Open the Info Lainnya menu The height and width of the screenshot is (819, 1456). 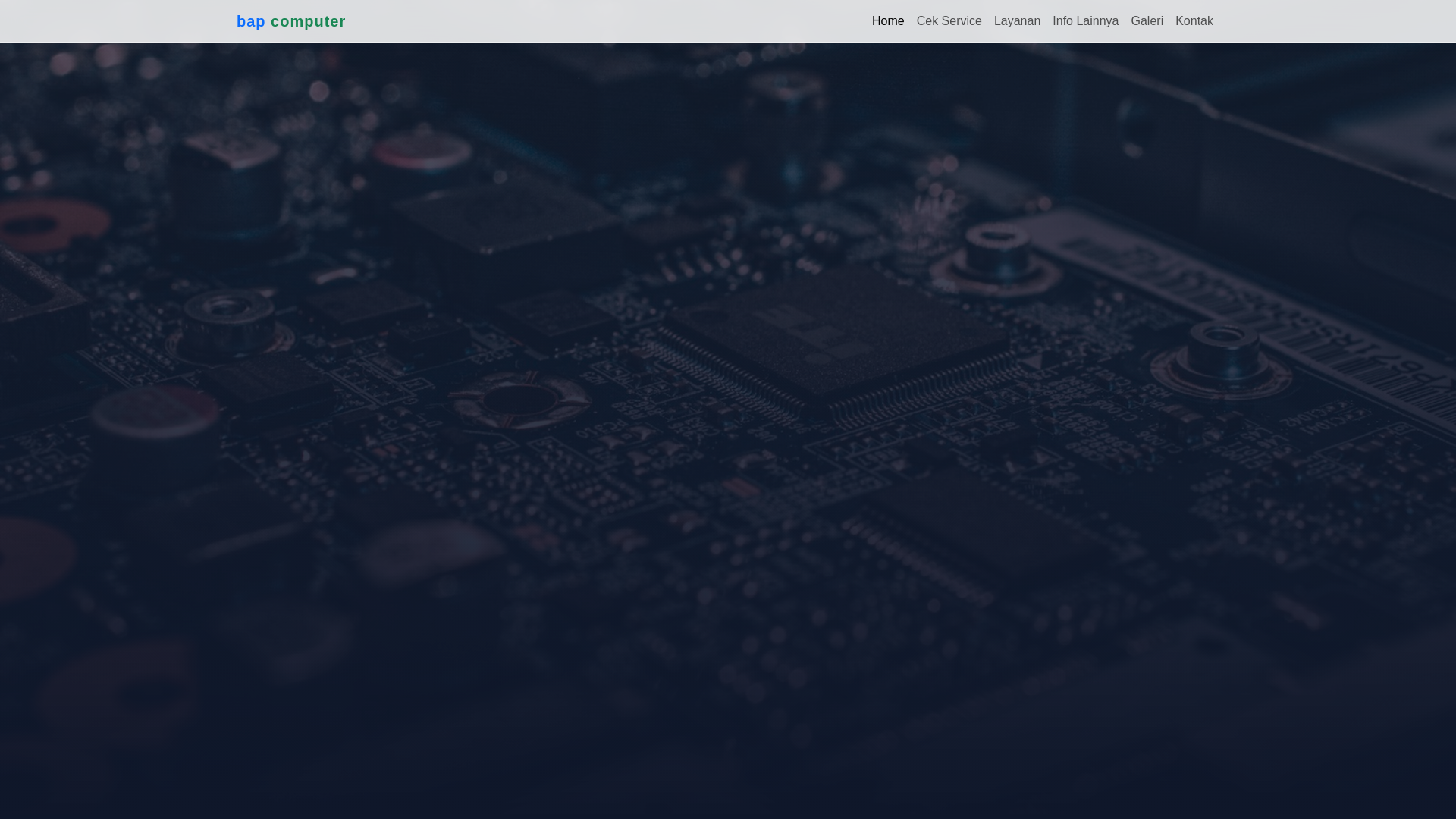1085,21
